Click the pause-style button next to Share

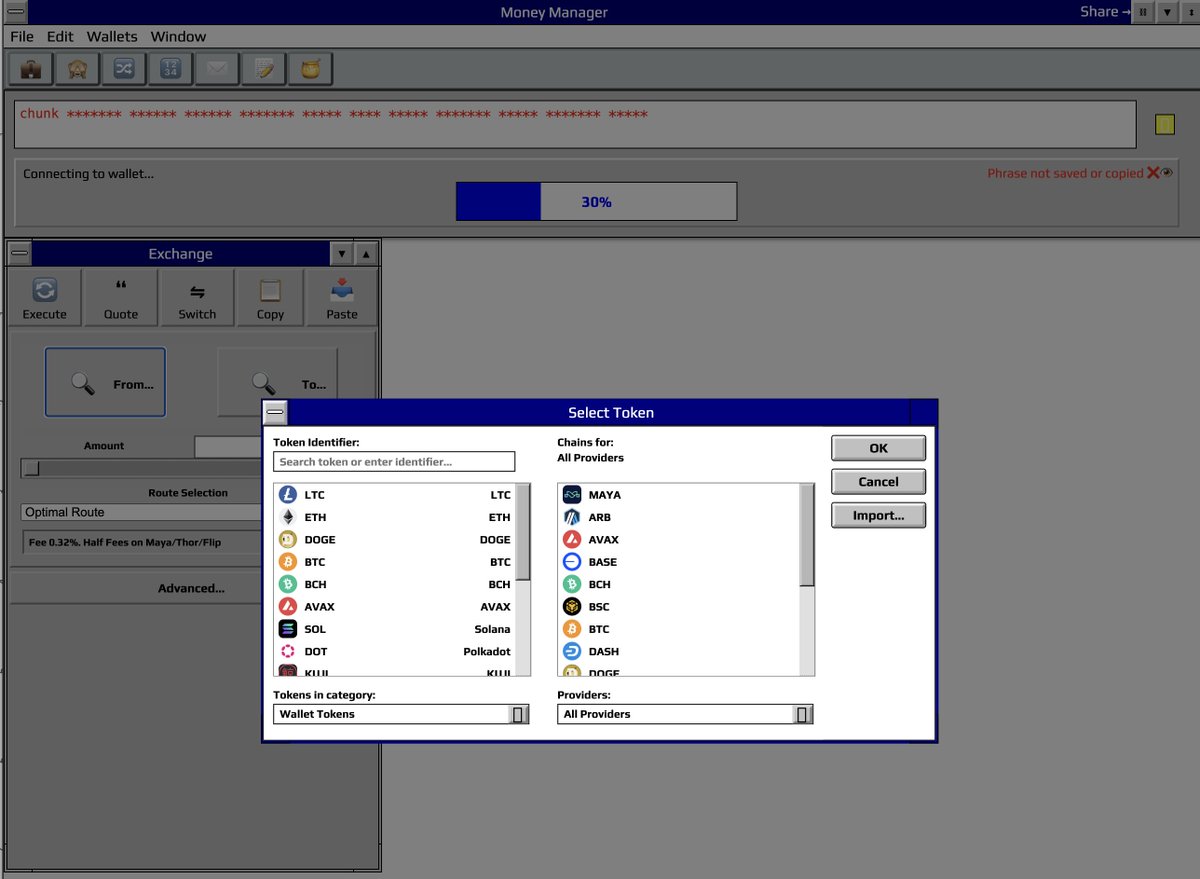tap(1143, 12)
